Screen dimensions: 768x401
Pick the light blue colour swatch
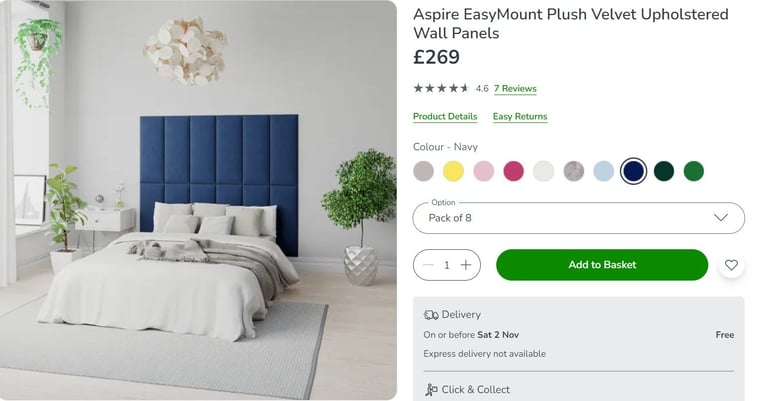pyautogui.click(x=603, y=171)
